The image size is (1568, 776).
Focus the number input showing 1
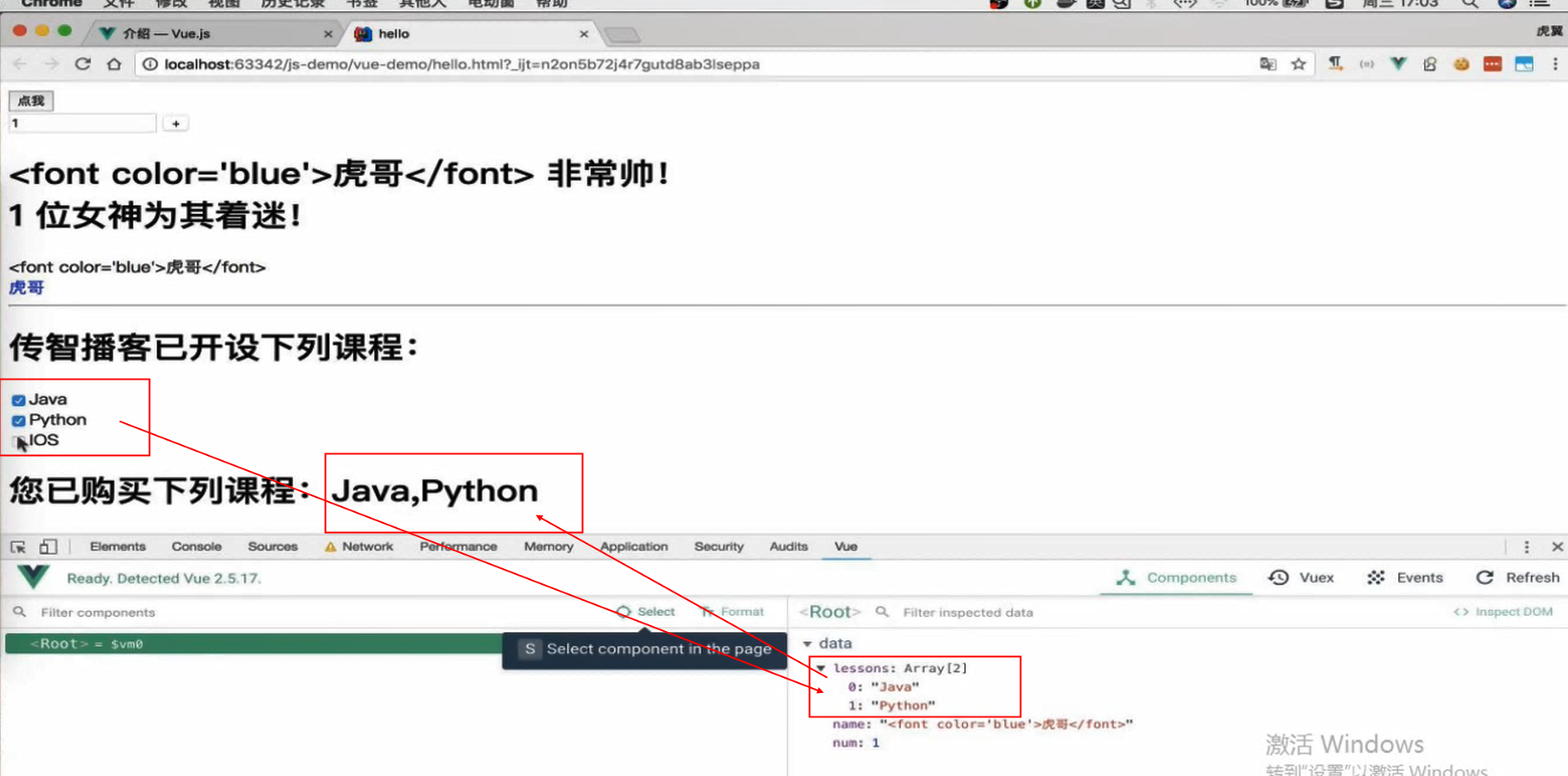pyautogui.click(x=82, y=123)
